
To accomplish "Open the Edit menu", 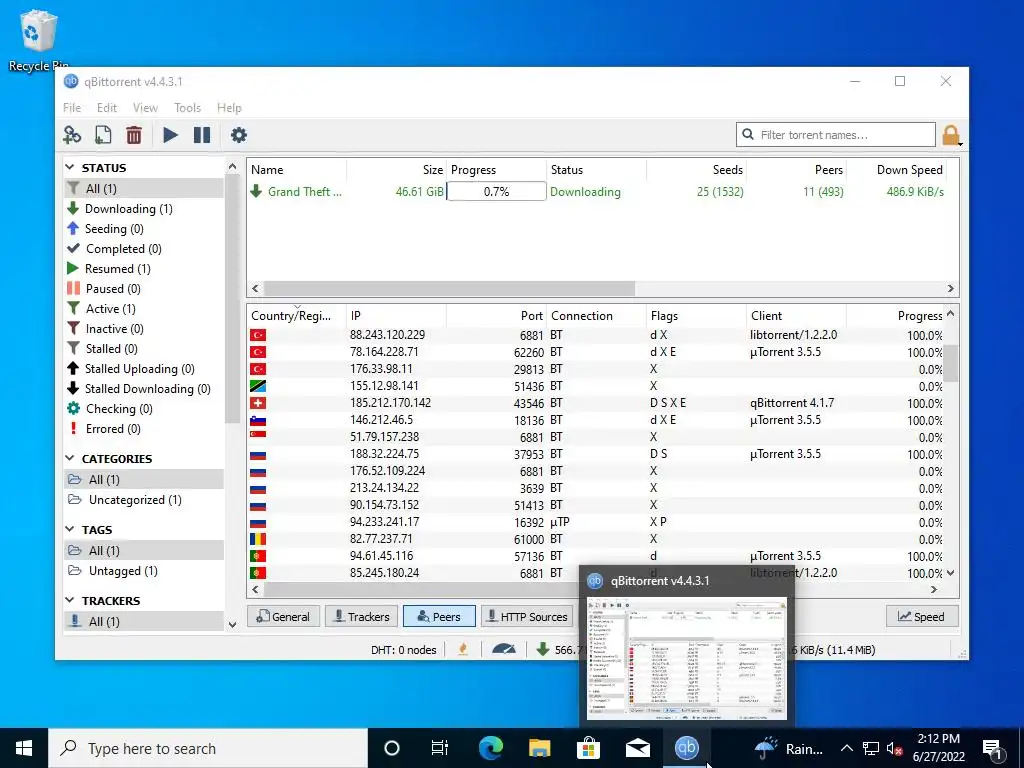I will click(x=106, y=108).
